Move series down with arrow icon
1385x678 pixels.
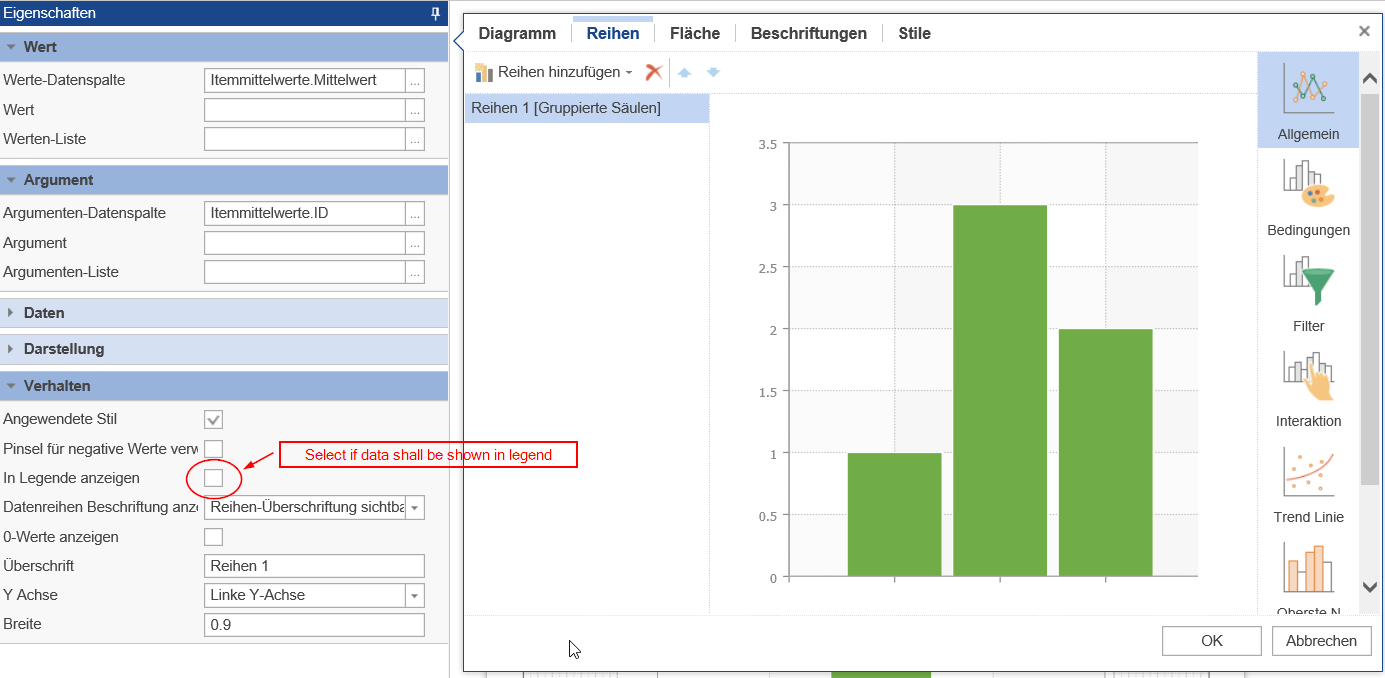click(x=713, y=72)
